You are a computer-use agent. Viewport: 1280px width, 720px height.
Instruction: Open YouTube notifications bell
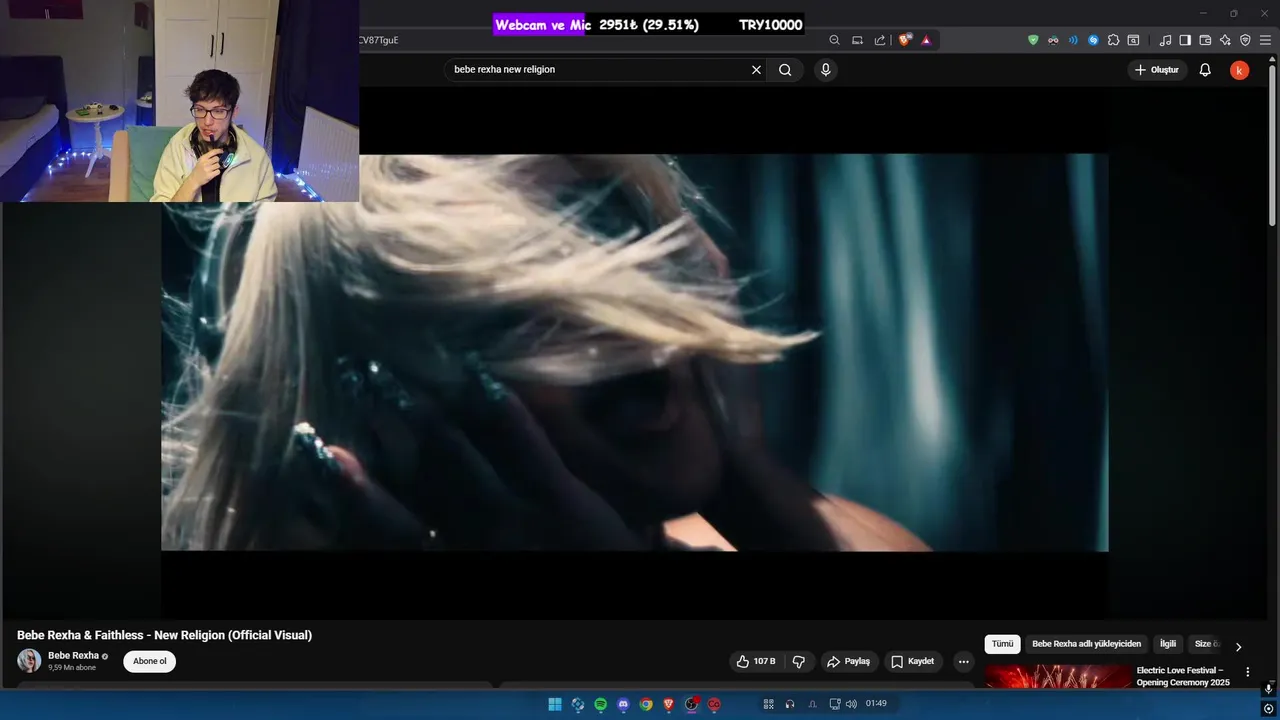[1205, 70]
